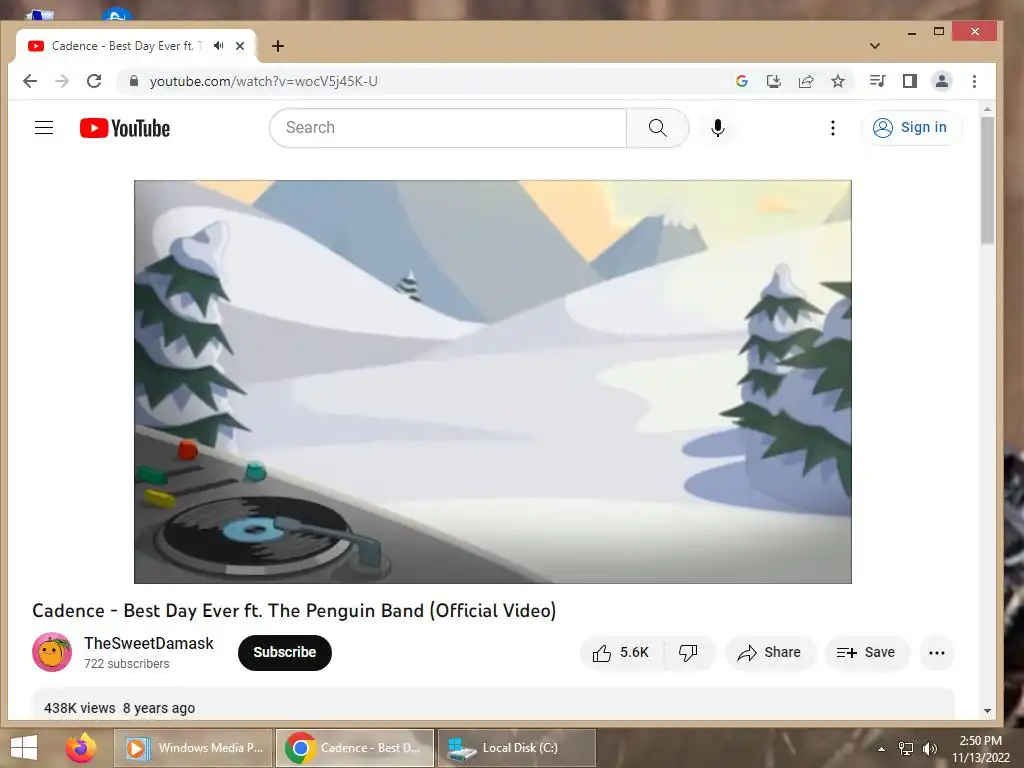1024x768 pixels.
Task: Open Chrome three-dot menu
Action: pos(974,81)
